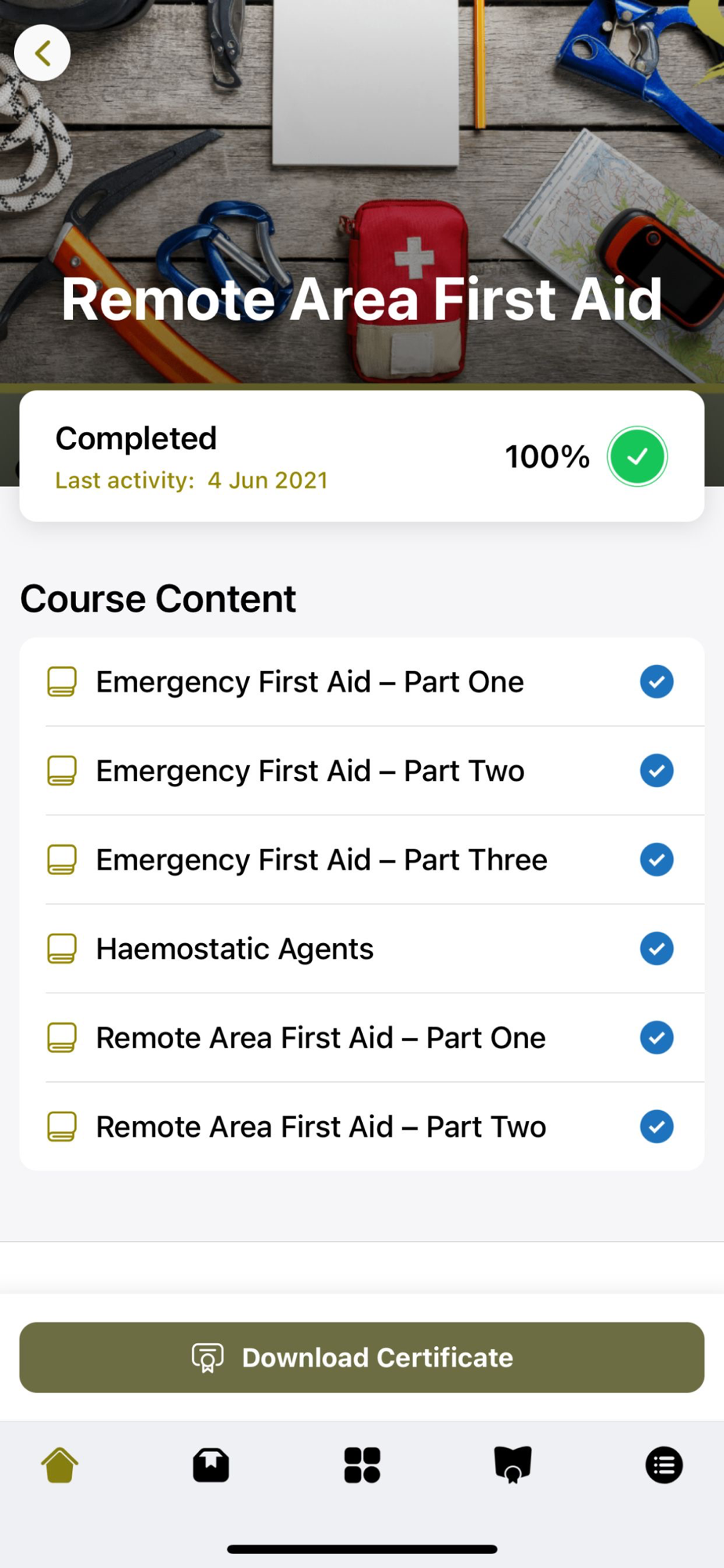Open the bookmarked box tab icon
Image resolution: width=724 pixels, height=1568 pixels.
(x=211, y=1465)
